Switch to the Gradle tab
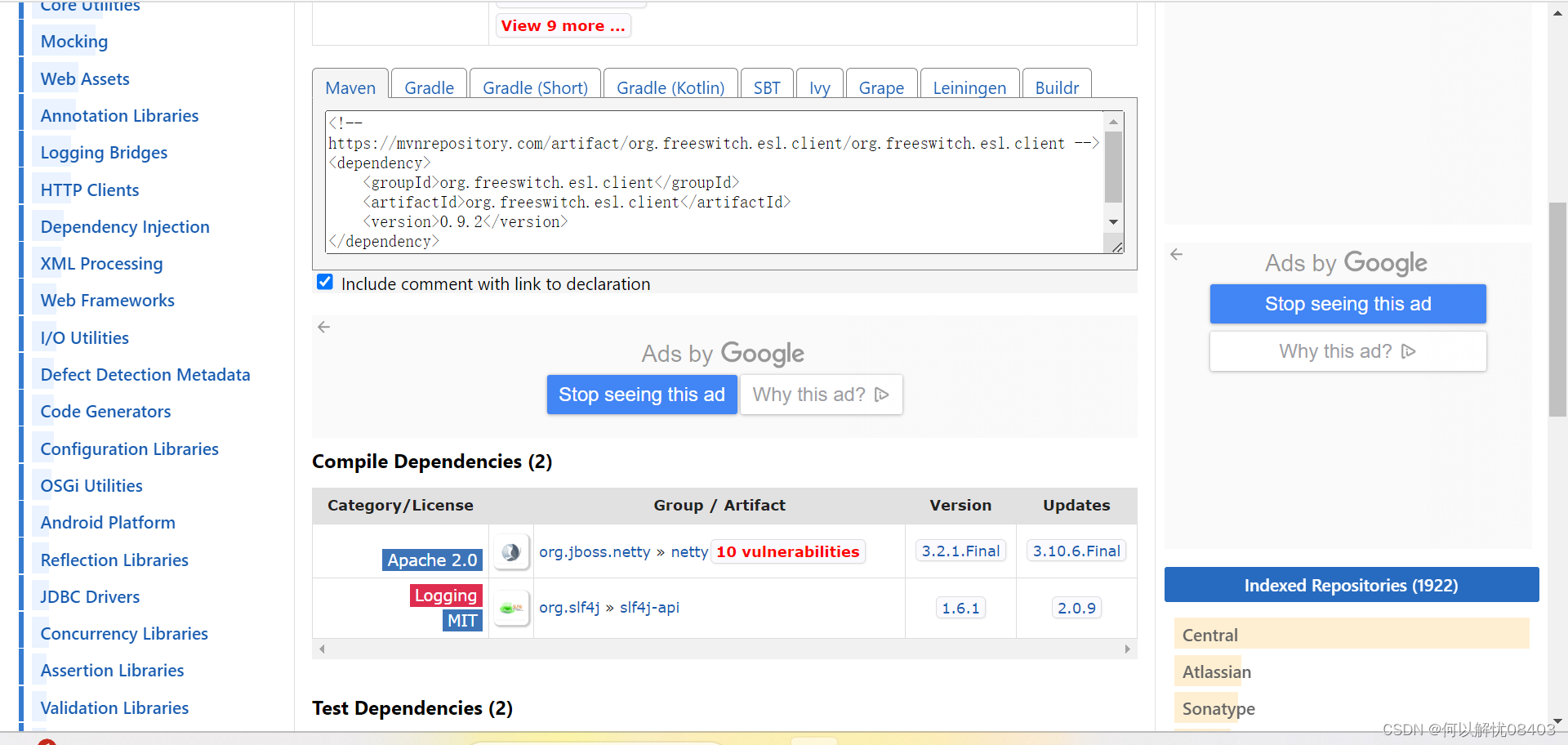Screen dimensions: 1568x745 pyautogui.click(x=429, y=87)
